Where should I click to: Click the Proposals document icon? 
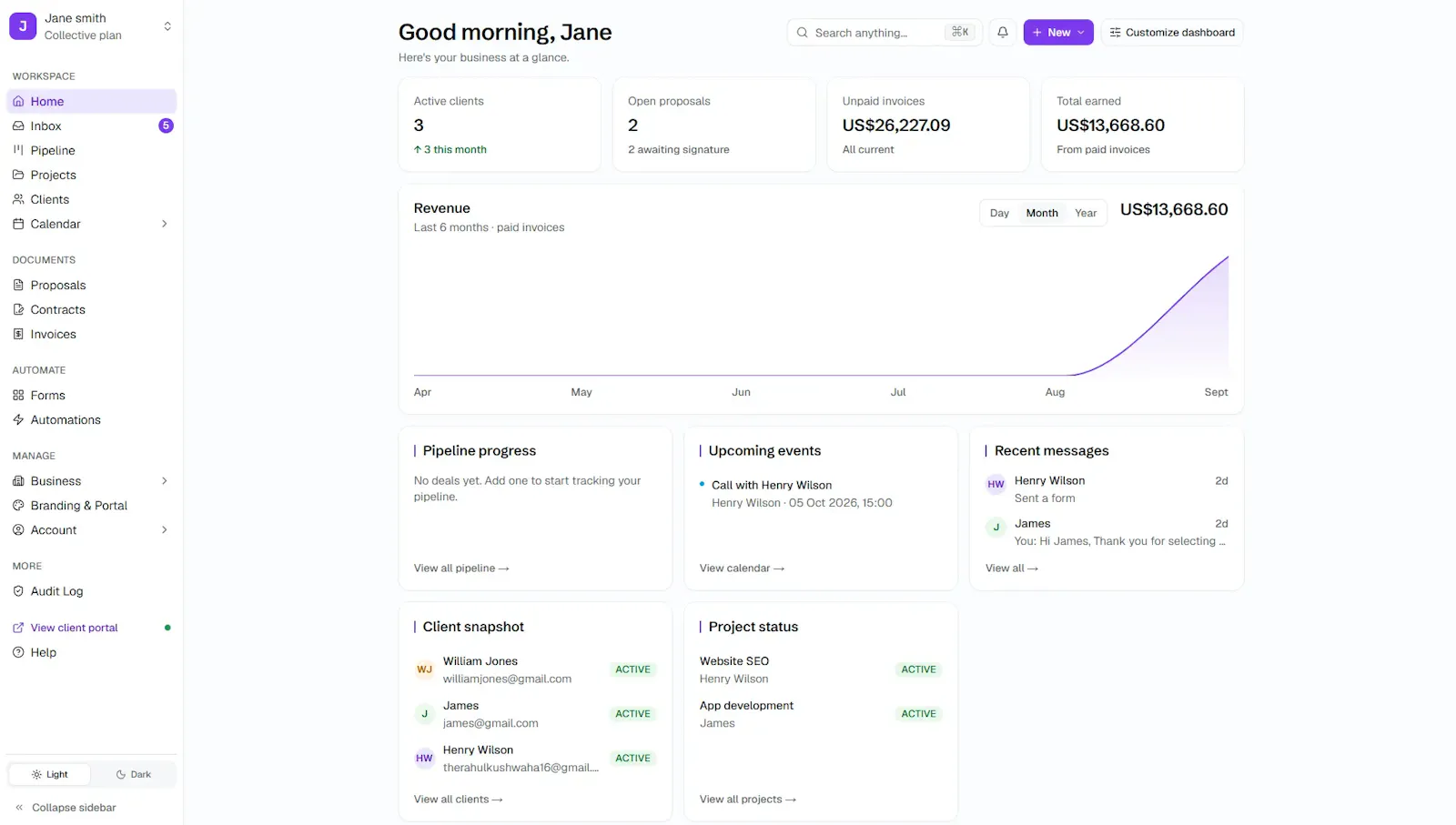(x=18, y=285)
